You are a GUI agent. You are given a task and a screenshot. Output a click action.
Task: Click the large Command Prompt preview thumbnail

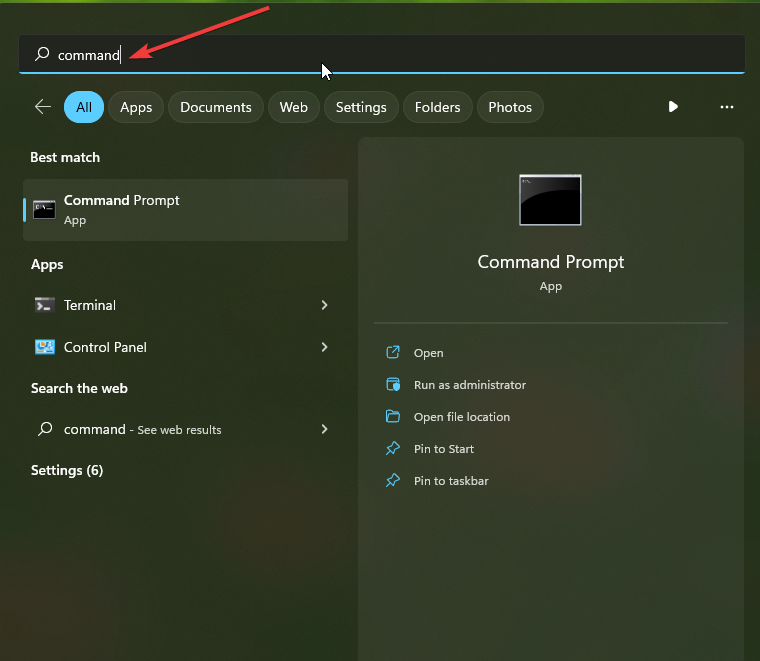pos(550,200)
